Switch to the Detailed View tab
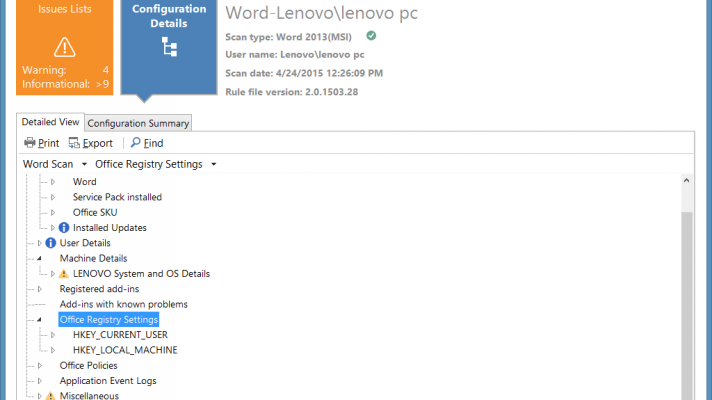This screenshot has width=712, height=400. point(50,122)
